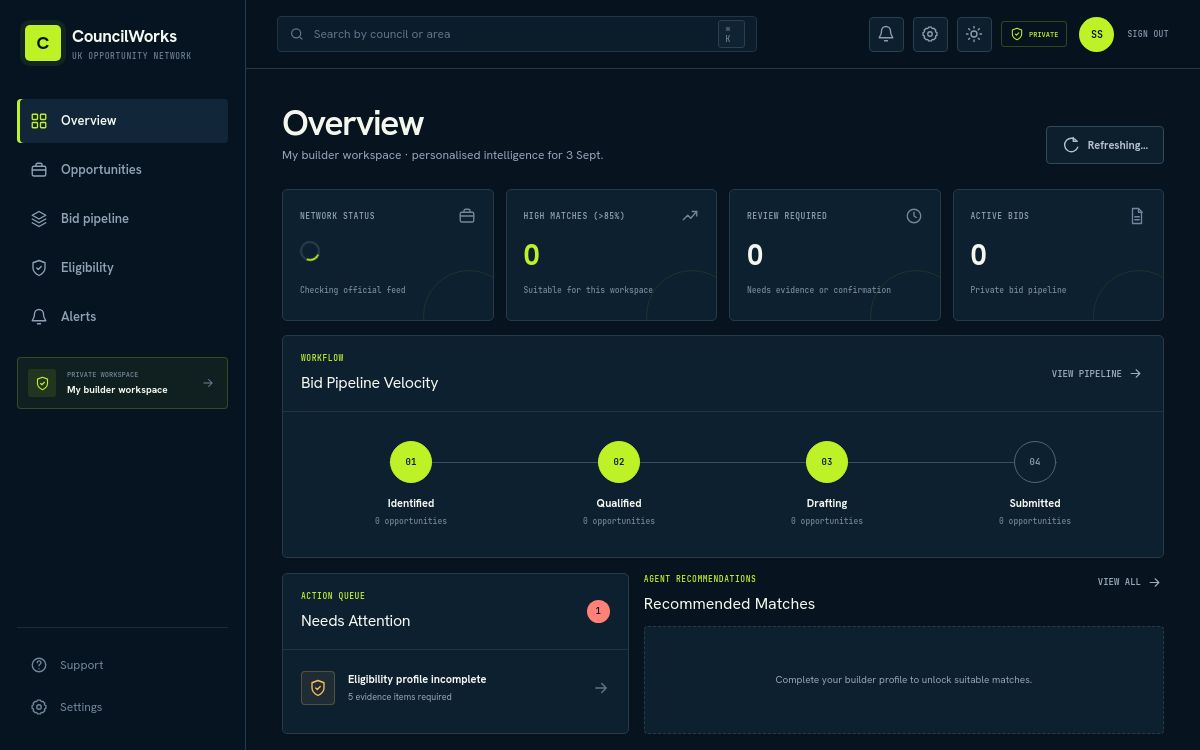Click the arrow on private workspace card

coord(208,383)
